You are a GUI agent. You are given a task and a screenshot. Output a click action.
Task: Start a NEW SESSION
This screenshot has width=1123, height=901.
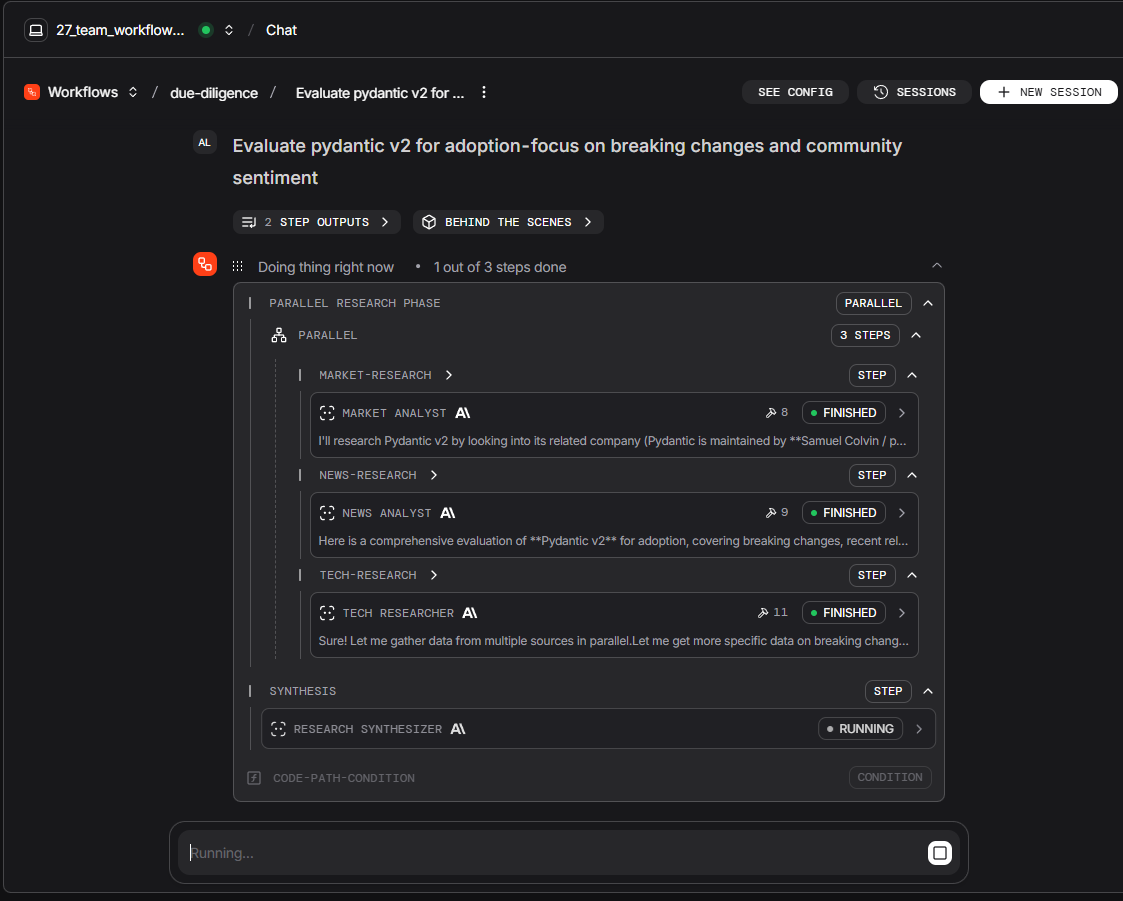pyautogui.click(x=1049, y=92)
